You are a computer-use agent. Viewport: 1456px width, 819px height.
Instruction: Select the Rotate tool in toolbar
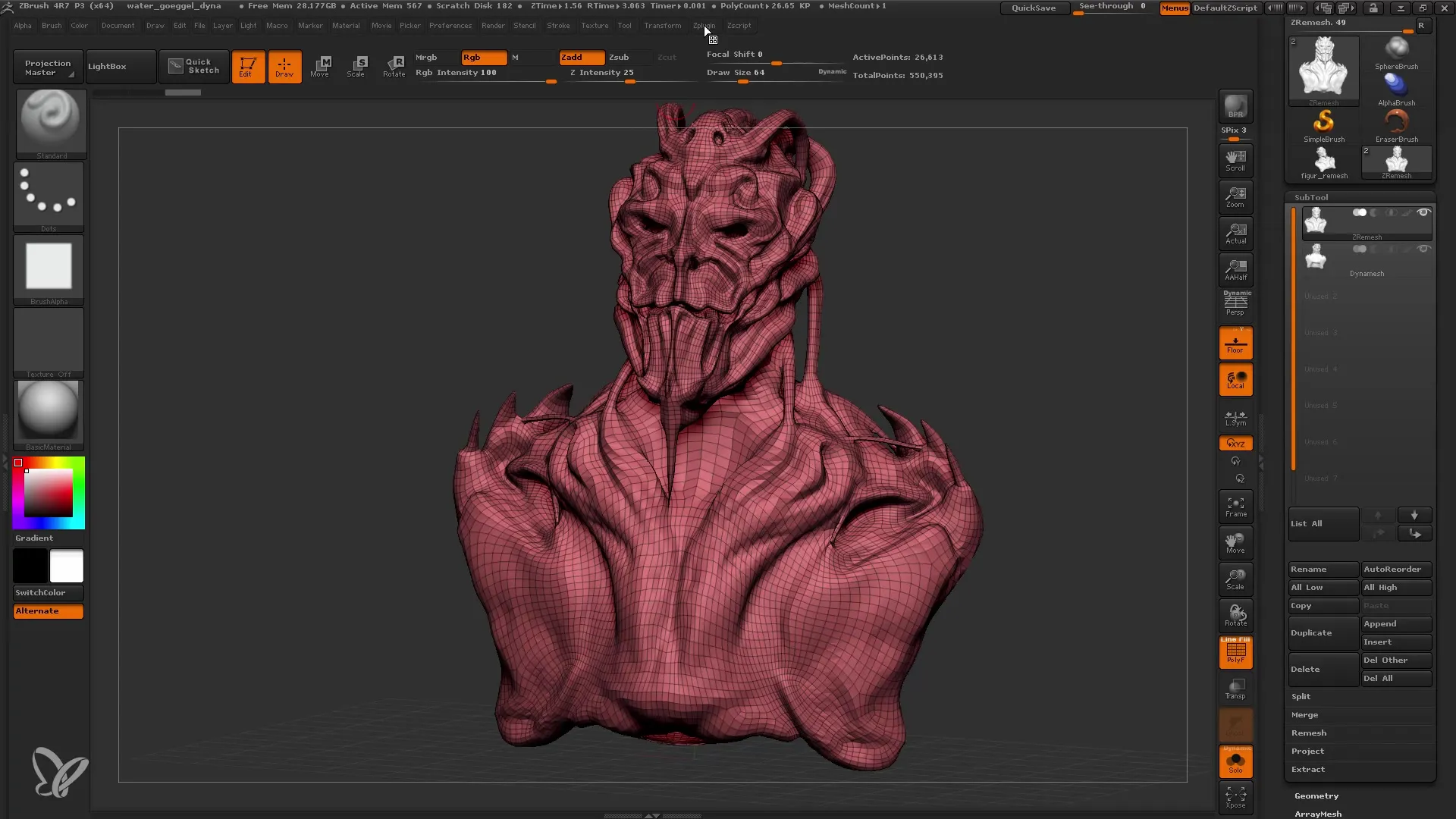tap(393, 65)
